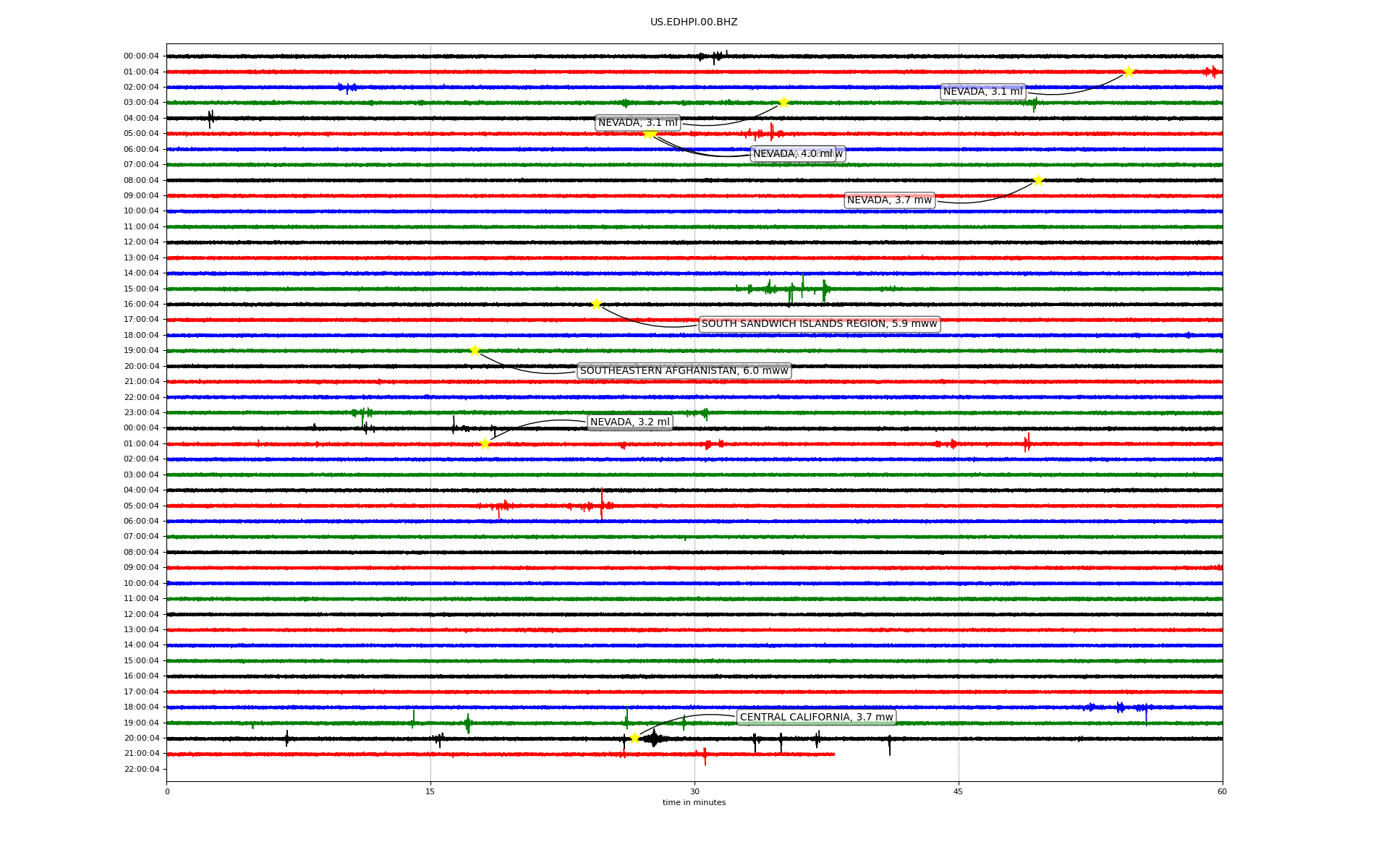
Task: Select the SOUTH SANDWICH ISLANDS REGION, 5.9 mww label
Action: [x=819, y=324]
